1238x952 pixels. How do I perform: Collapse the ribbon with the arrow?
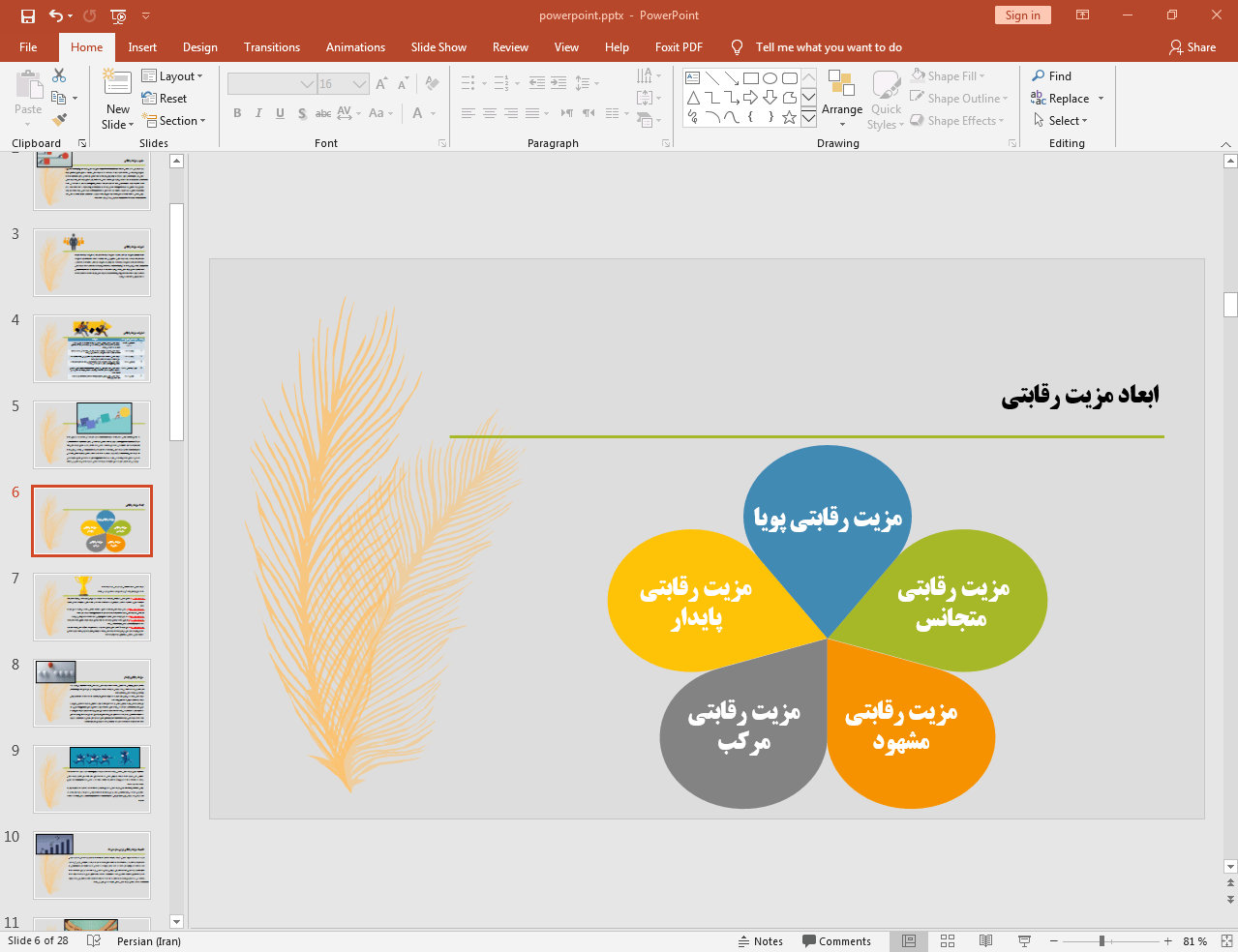tap(1225, 144)
